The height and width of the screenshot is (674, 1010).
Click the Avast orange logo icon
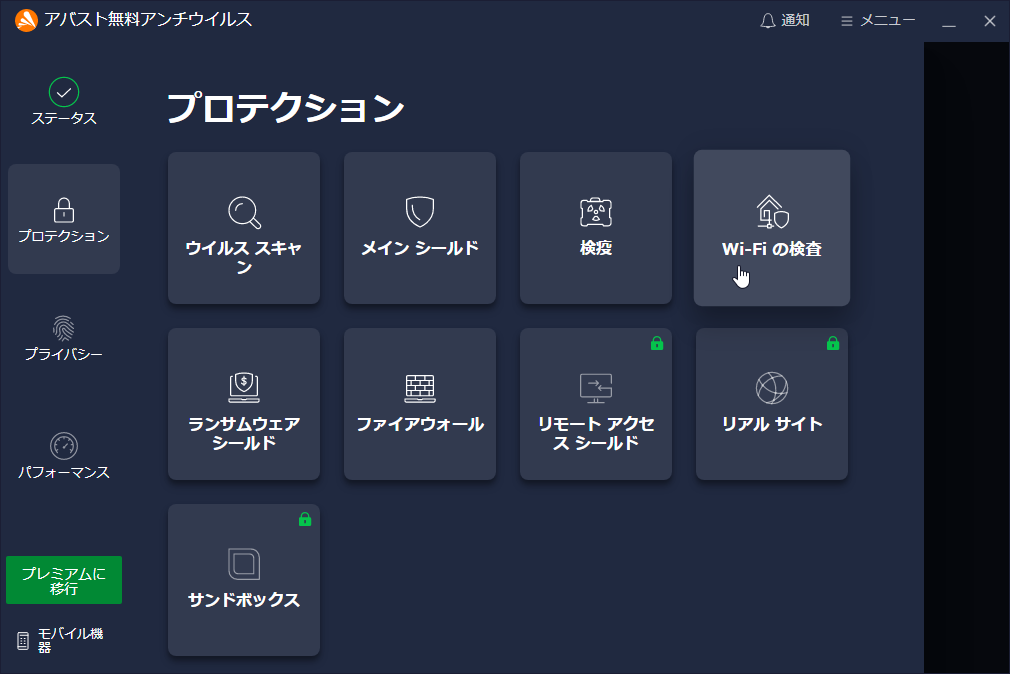26,20
